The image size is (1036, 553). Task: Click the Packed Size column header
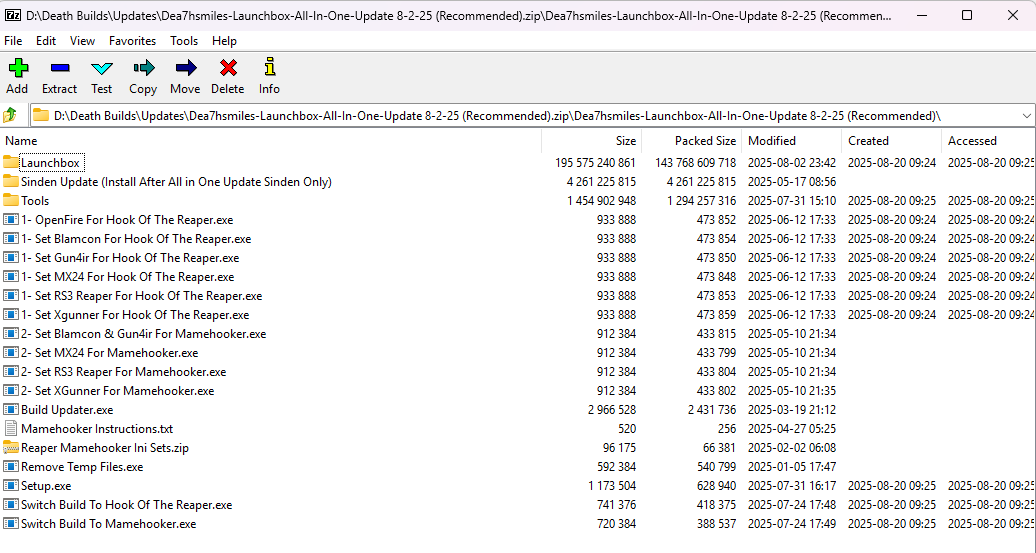pos(704,141)
